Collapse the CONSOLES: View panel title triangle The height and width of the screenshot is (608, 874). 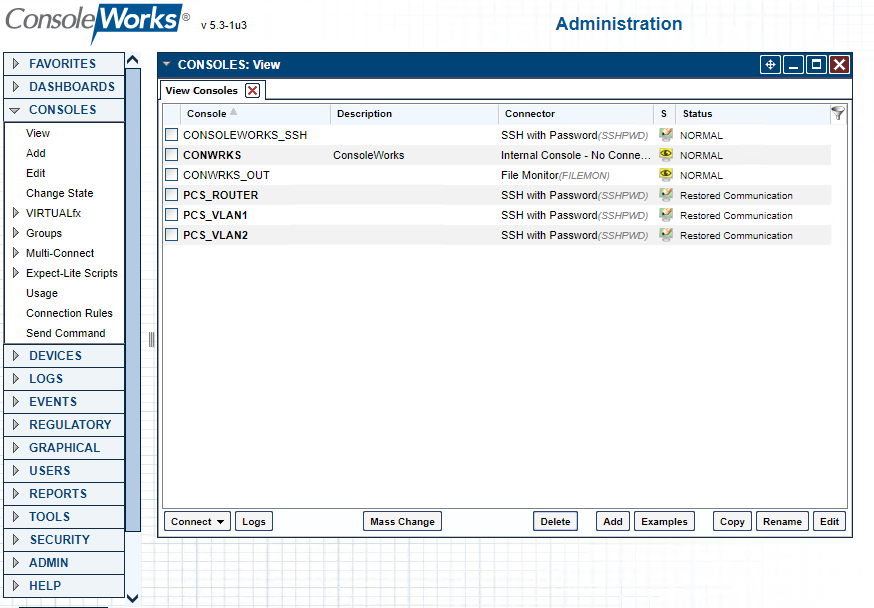(166, 65)
